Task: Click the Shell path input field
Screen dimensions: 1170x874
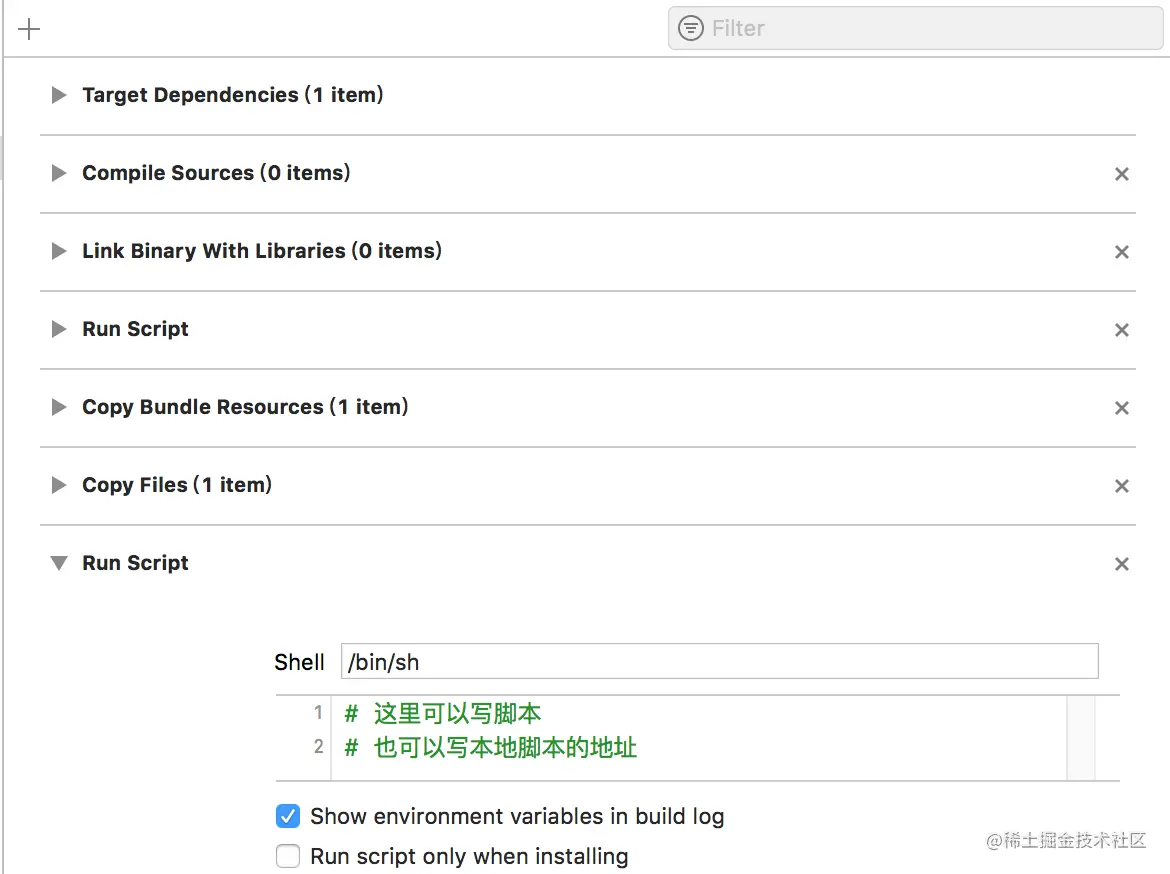Action: [719, 661]
